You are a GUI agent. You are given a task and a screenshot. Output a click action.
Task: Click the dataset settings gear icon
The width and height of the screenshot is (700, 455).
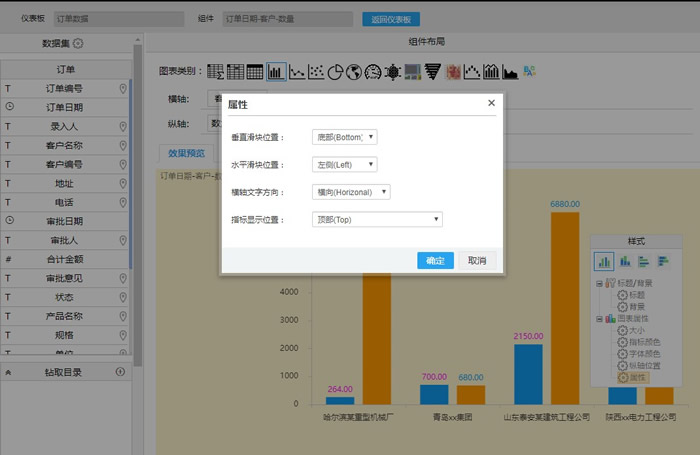point(78,43)
